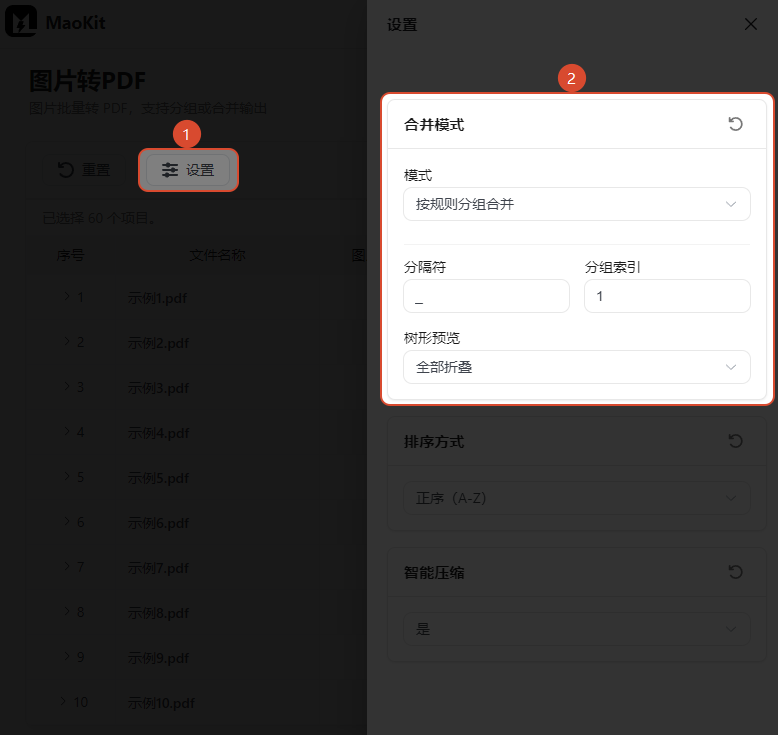
Task: Click the 设置 panel title text
Action: pos(402,25)
